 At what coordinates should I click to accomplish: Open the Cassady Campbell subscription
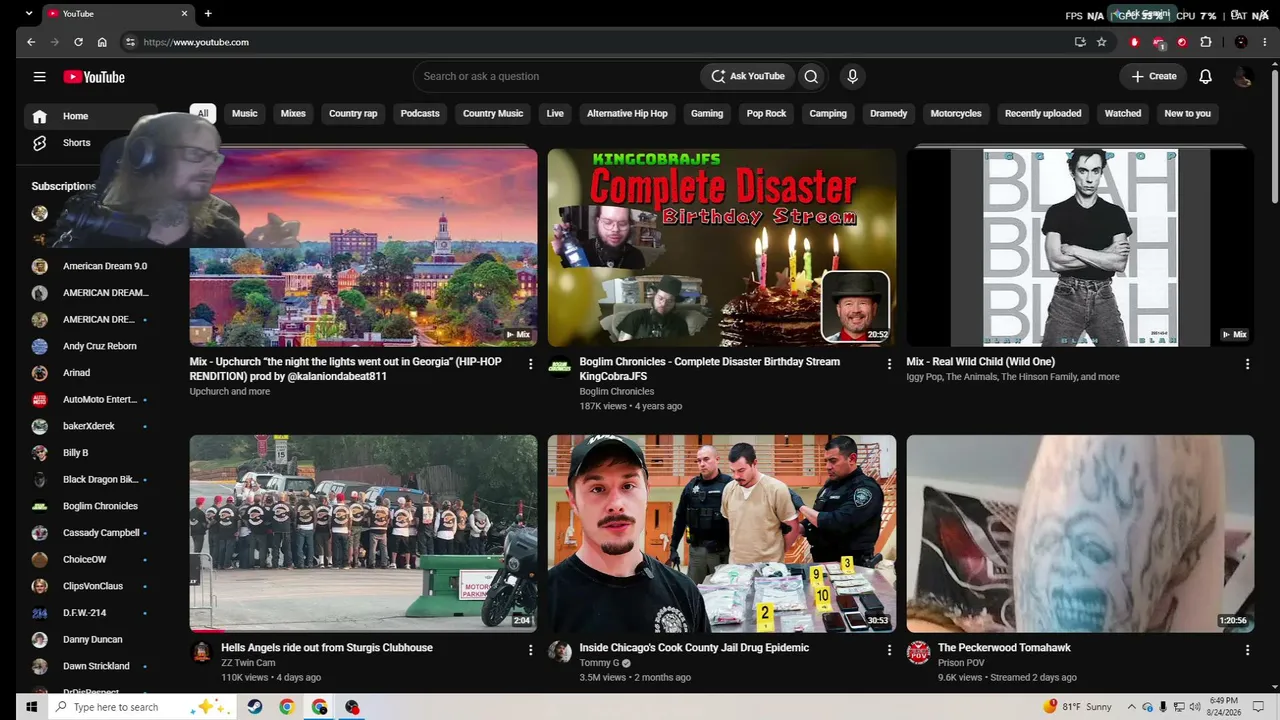(91, 533)
